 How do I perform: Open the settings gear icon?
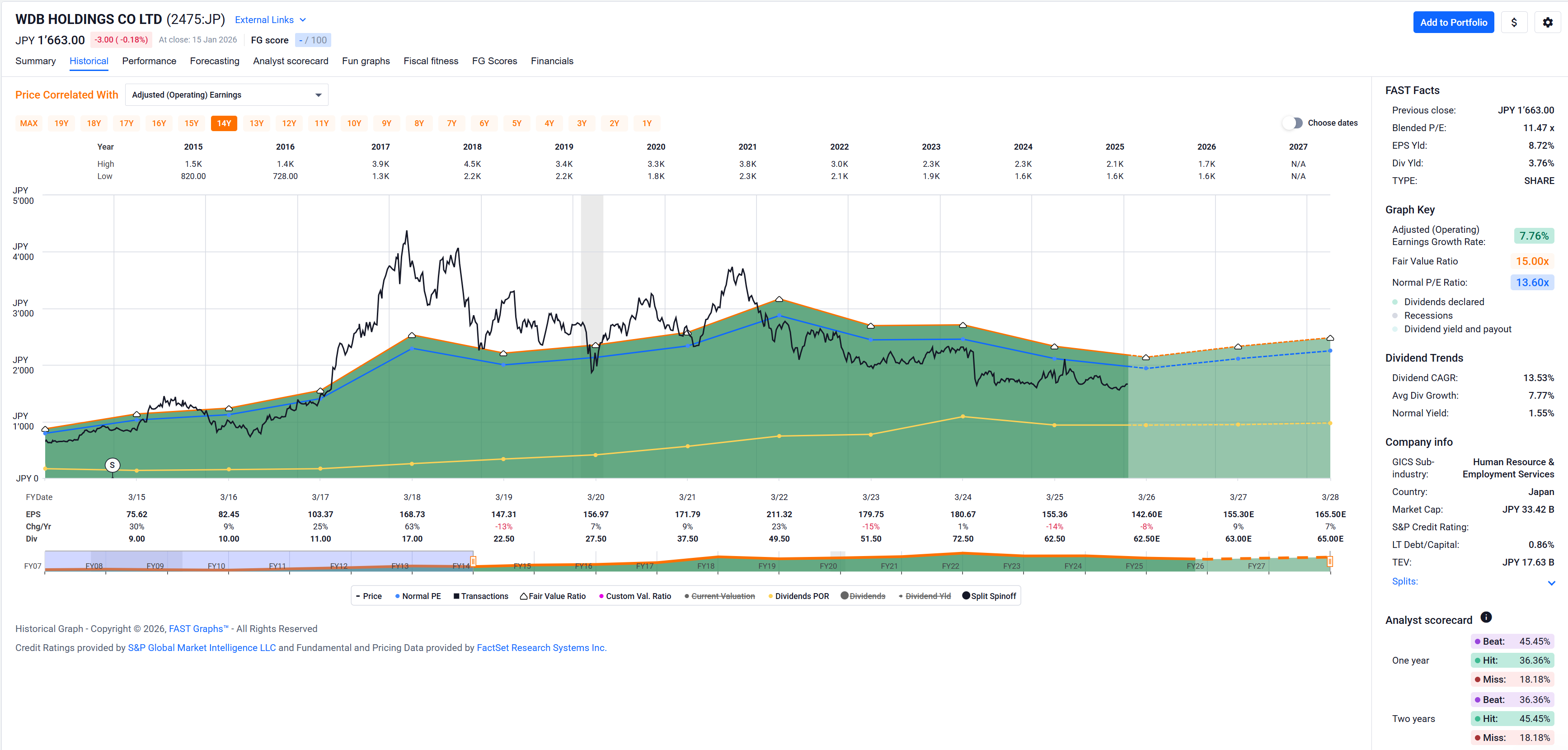(1547, 23)
